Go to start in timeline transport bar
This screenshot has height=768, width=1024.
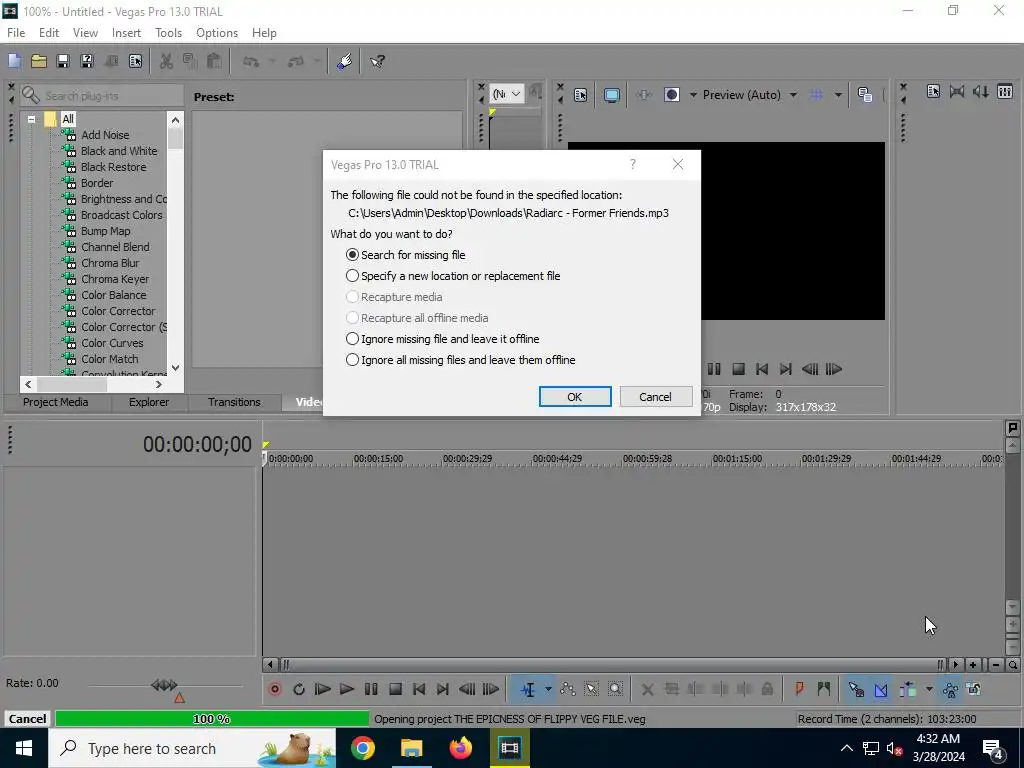point(419,689)
